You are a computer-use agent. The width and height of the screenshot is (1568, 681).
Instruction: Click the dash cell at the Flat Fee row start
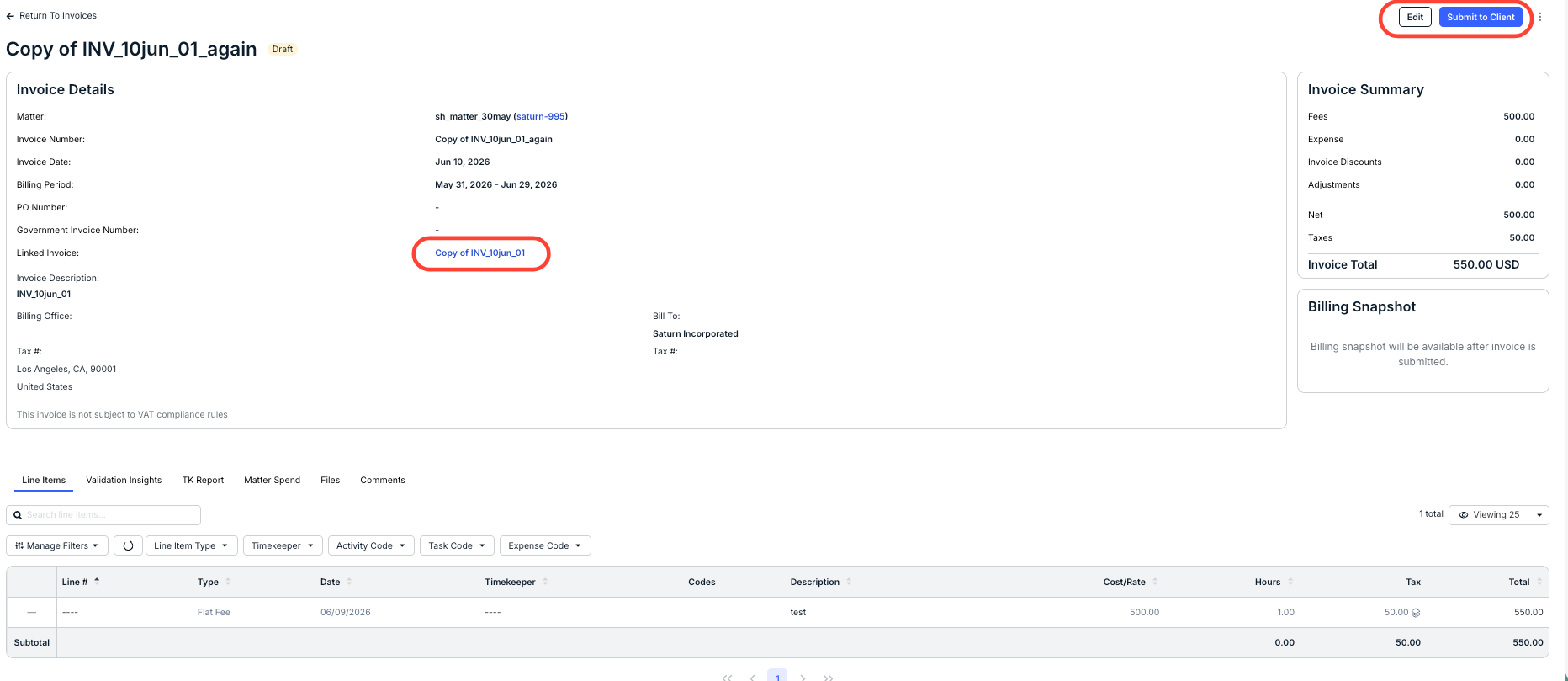tap(32, 613)
